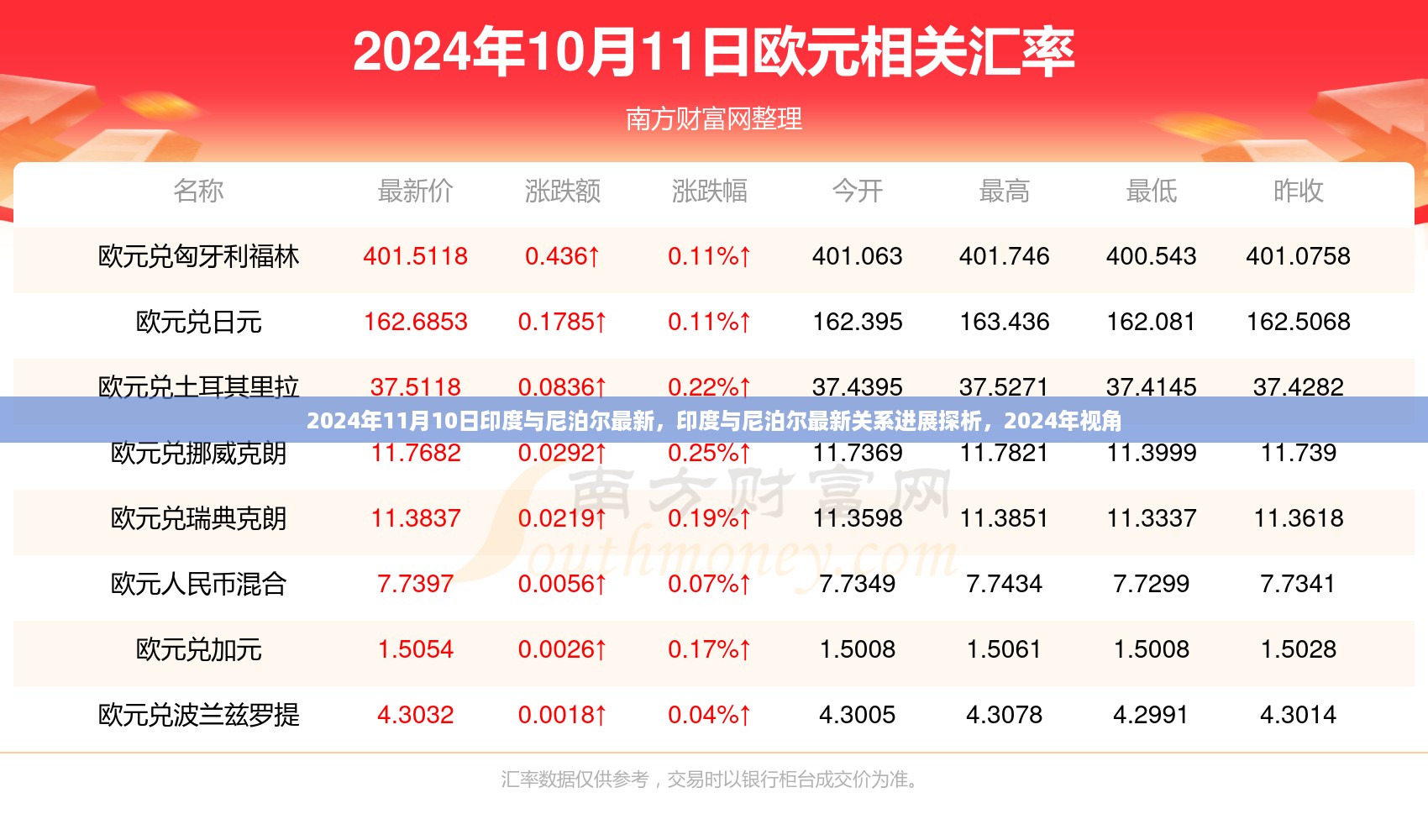
Task: Click the opening price 7.7349
Action: click(x=857, y=584)
